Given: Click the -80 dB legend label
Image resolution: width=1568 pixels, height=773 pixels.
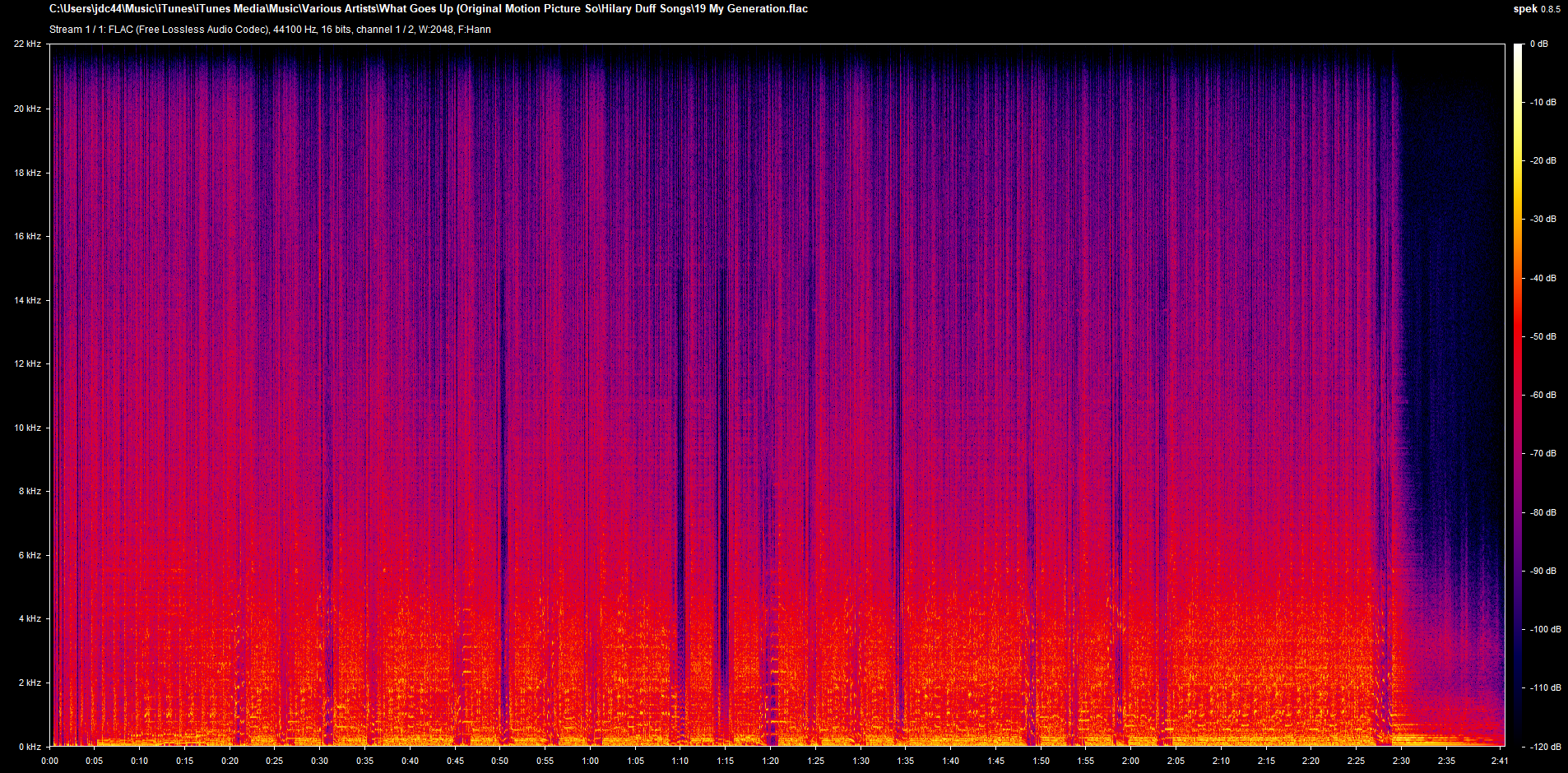Looking at the screenshot, I should [1543, 512].
